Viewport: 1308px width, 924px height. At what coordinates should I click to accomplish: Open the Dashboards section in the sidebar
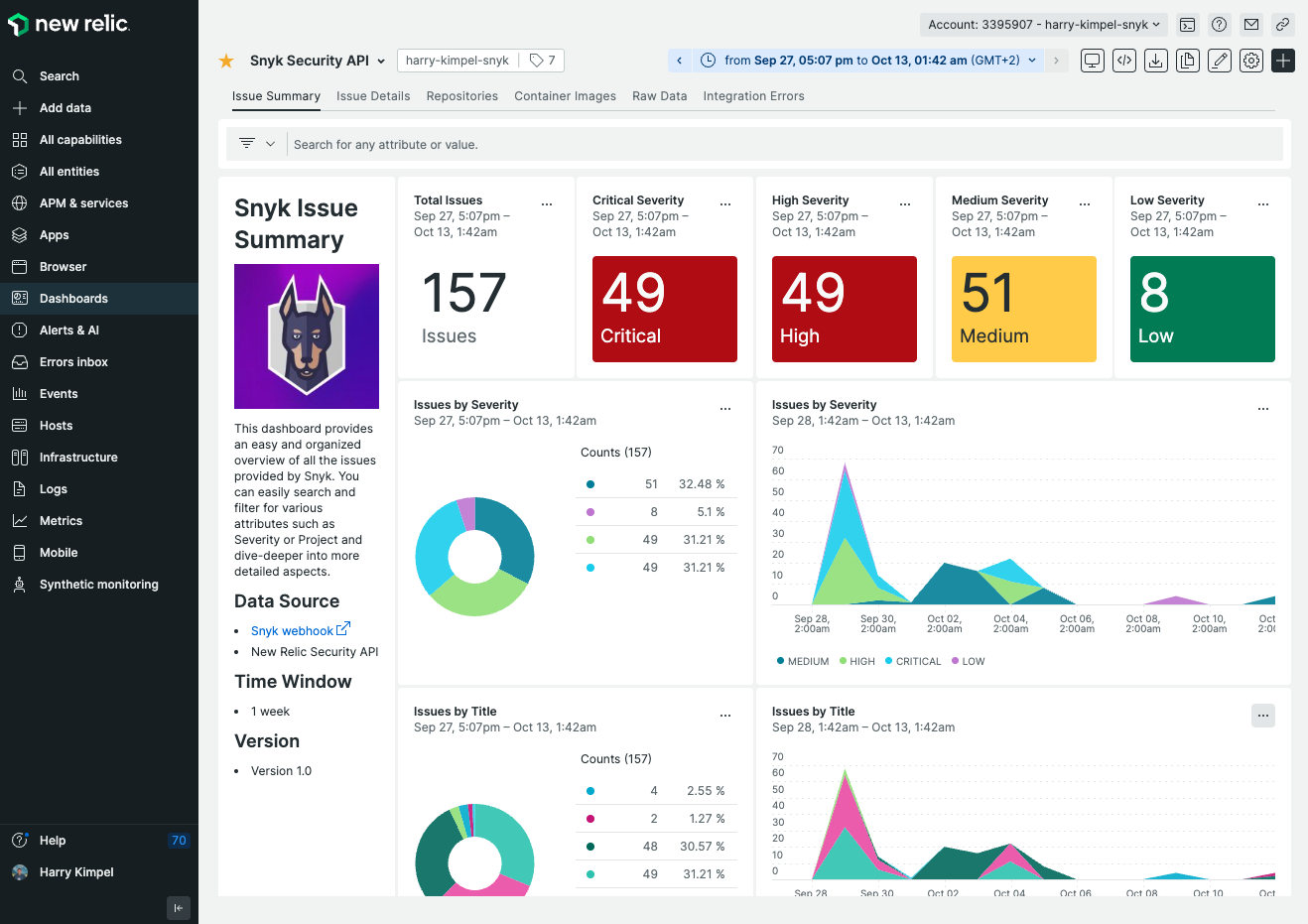(x=72, y=298)
